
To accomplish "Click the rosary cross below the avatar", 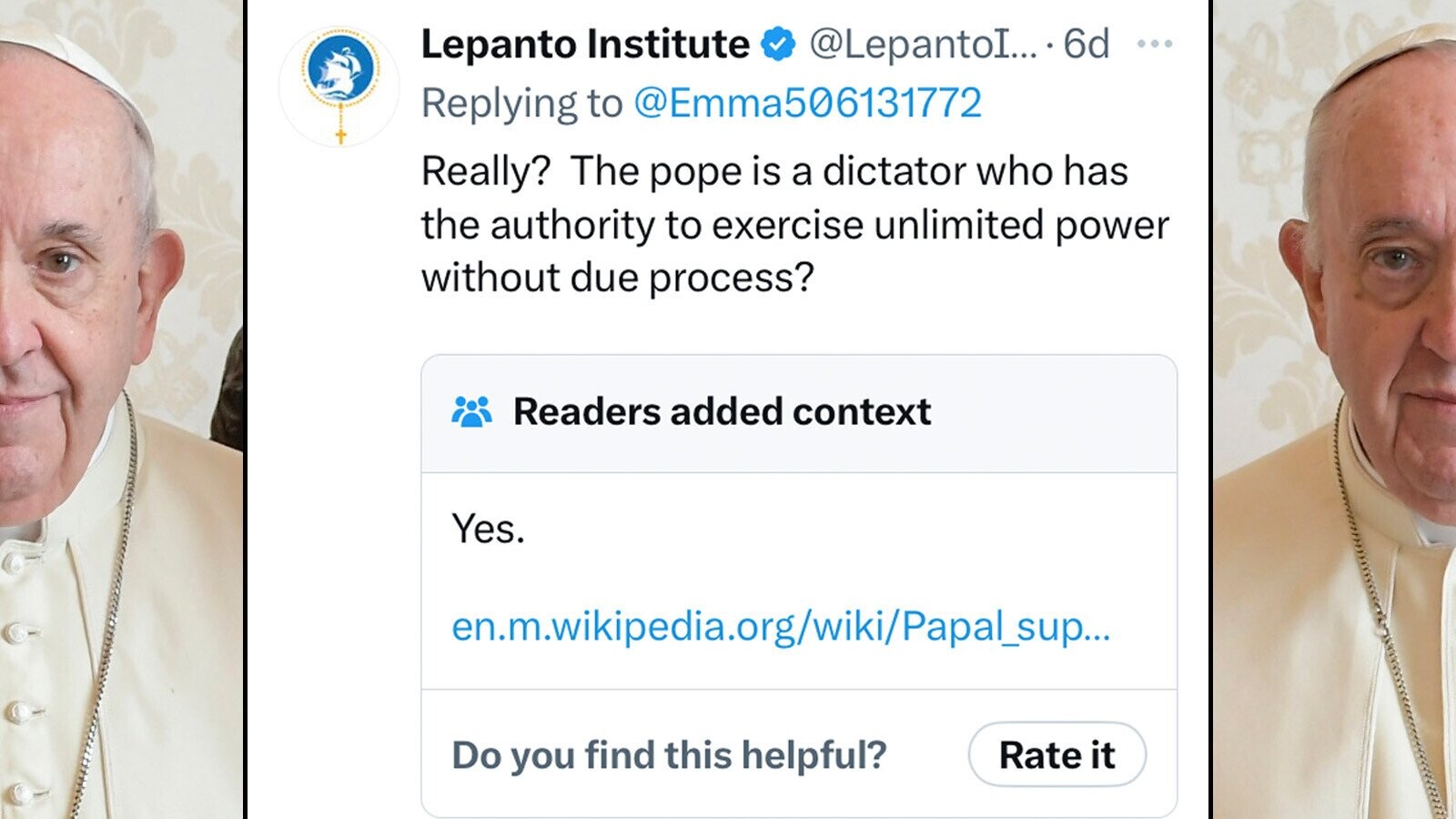I will pos(341,136).
